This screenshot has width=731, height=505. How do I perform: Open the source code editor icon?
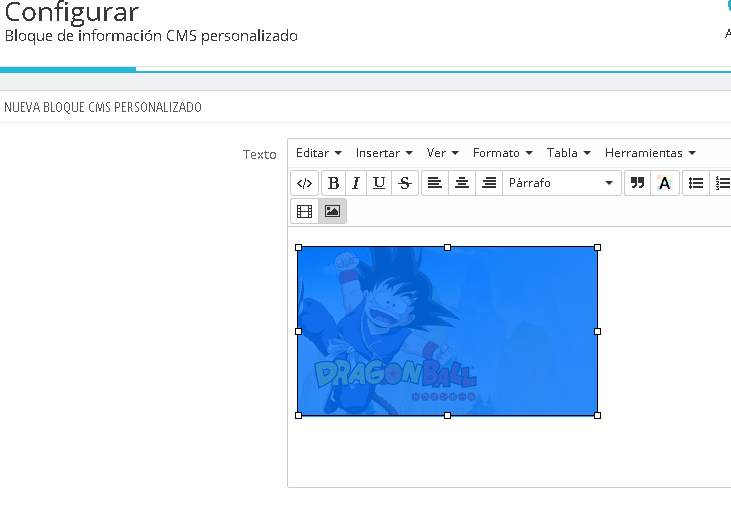pos(304,183)
